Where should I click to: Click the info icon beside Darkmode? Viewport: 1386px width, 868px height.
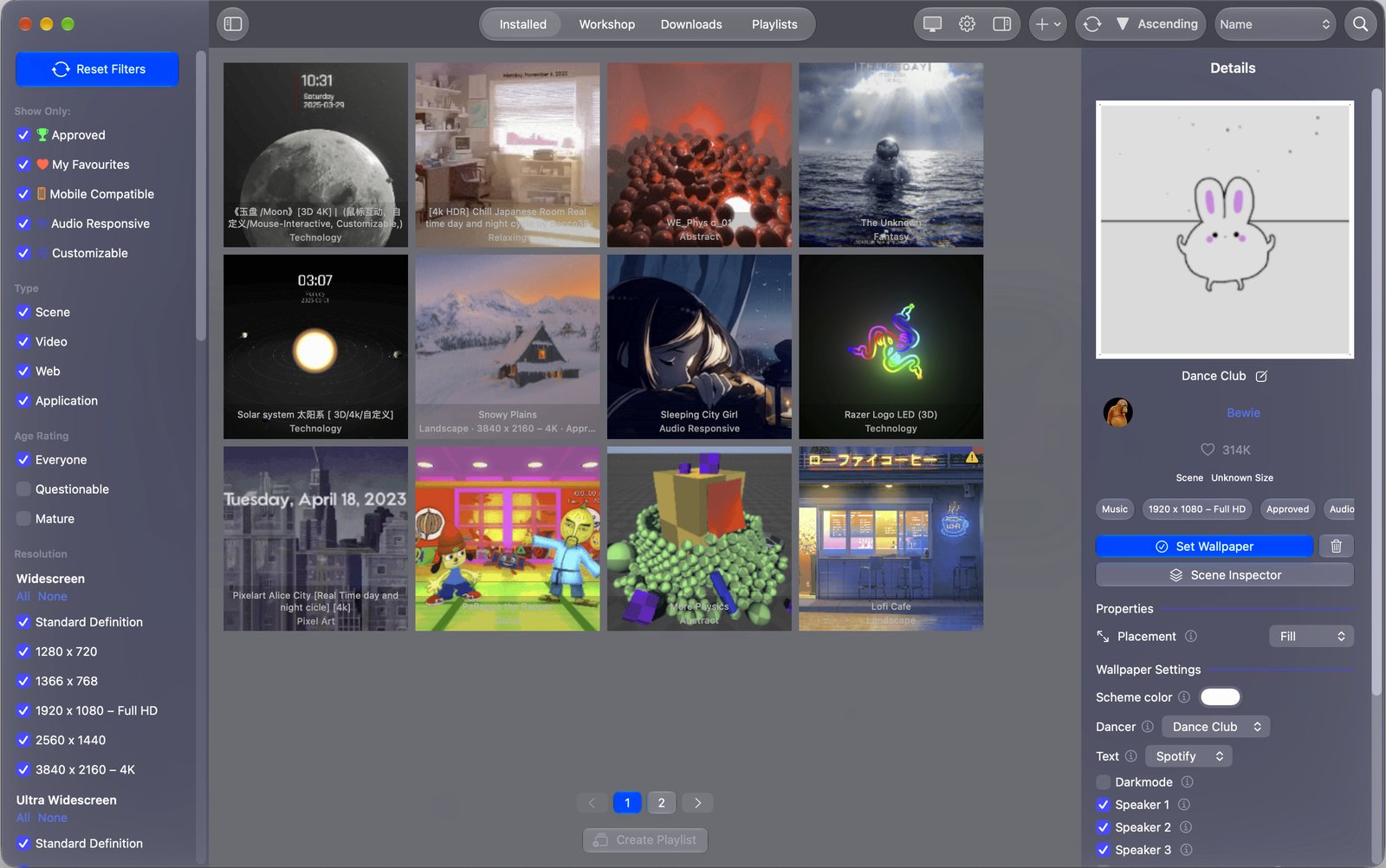tap(1188, 781)
